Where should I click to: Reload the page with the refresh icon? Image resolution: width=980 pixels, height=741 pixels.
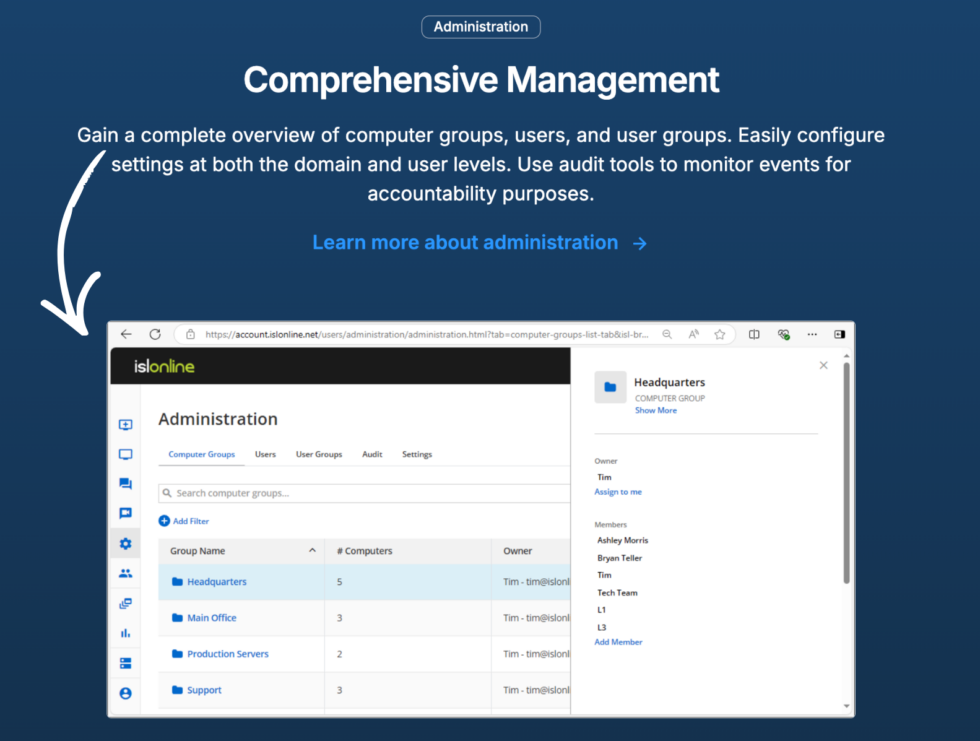point(155,334)
